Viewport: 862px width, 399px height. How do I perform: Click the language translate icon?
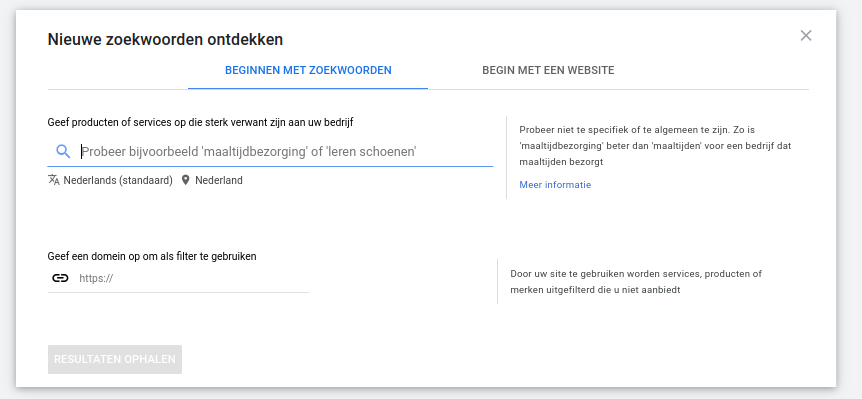pyautogui.click(x=54, y=180)
